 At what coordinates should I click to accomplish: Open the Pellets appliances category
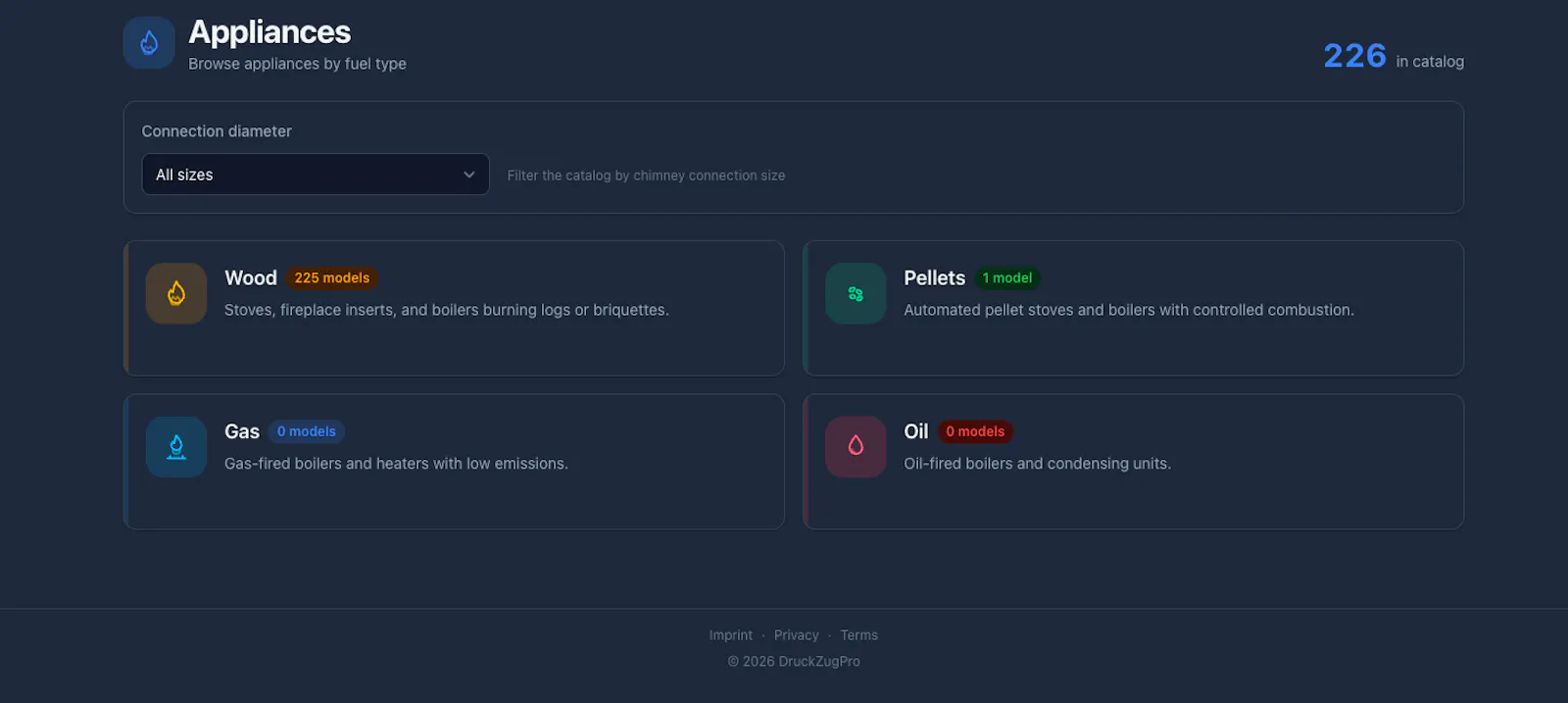coord(1134,308)
